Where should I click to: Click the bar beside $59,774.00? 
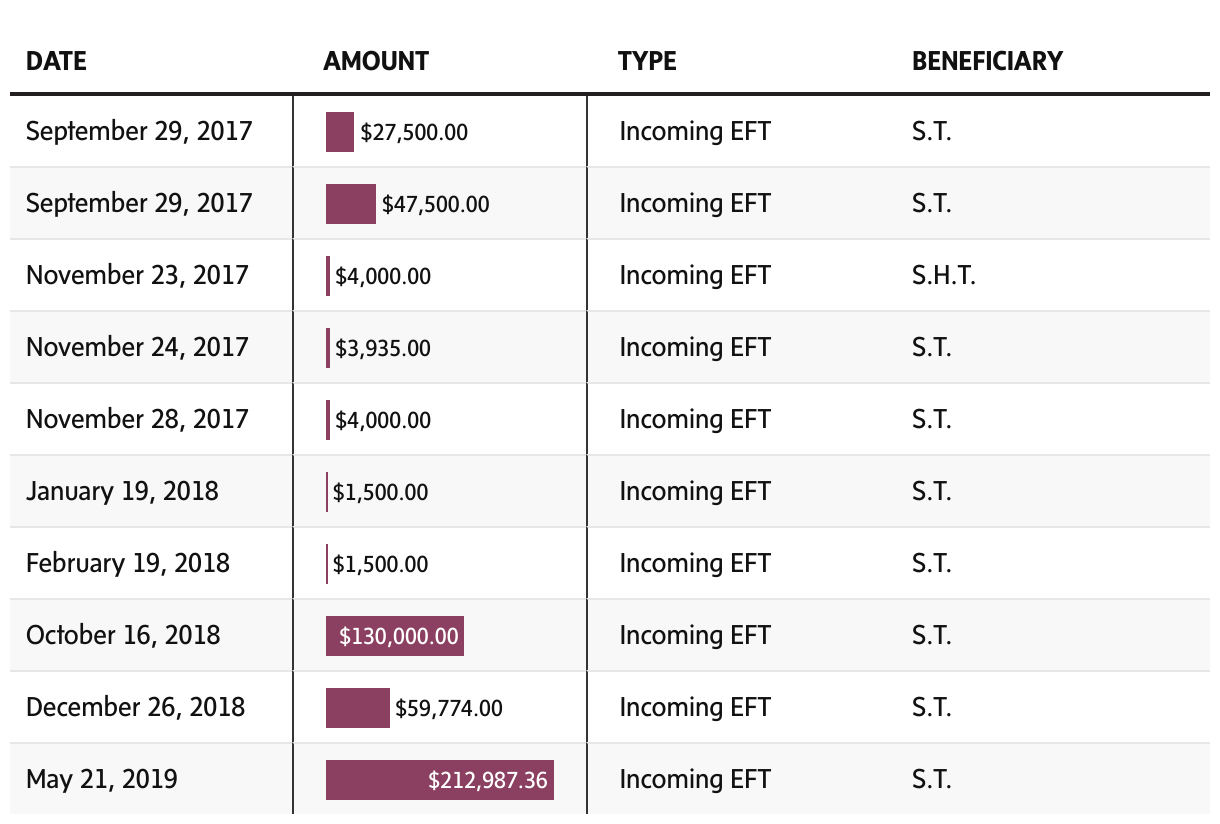[357, 708]
